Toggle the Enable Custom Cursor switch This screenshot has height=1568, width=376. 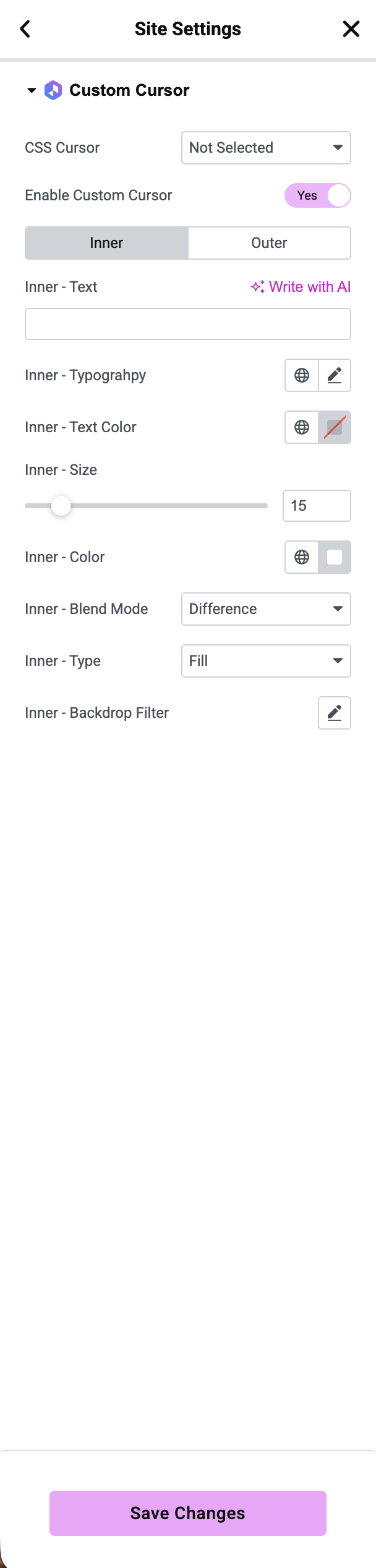click(x=317, y=195)
